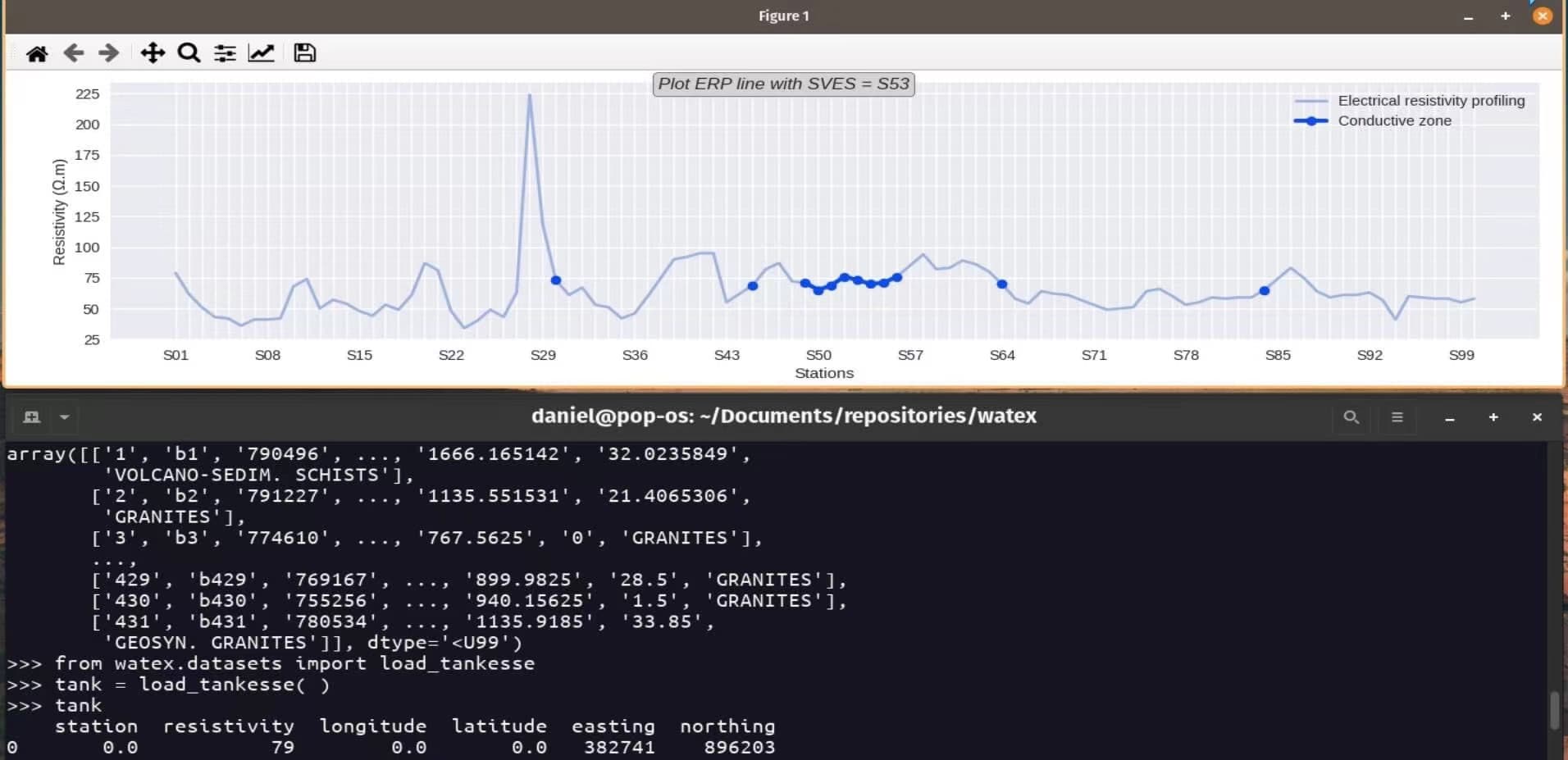Activate the pan tool in the figure toolbar
Screen dimensions: 1568x760
click(152, 52)
